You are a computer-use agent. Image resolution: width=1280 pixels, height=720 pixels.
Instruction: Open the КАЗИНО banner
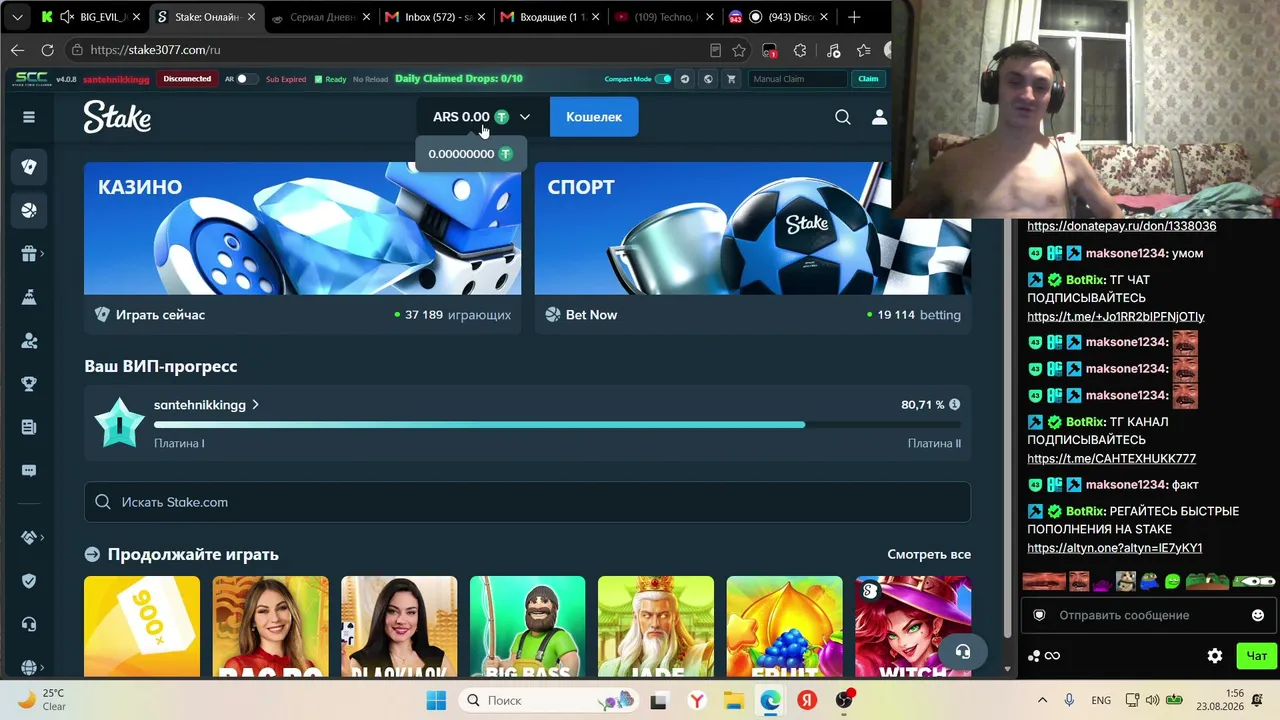(302, 228)
